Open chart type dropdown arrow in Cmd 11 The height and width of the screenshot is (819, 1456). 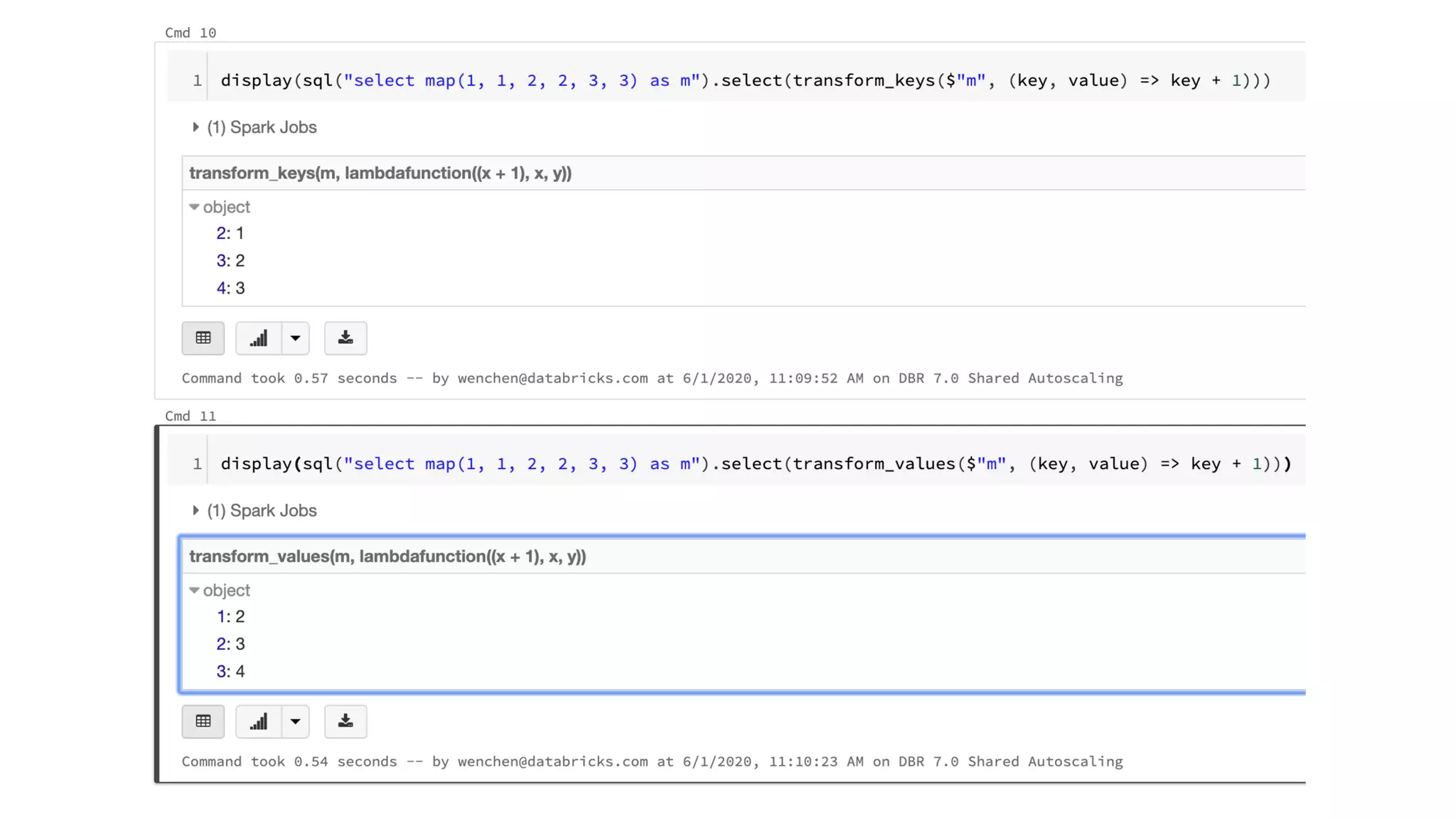coord(295,721)
